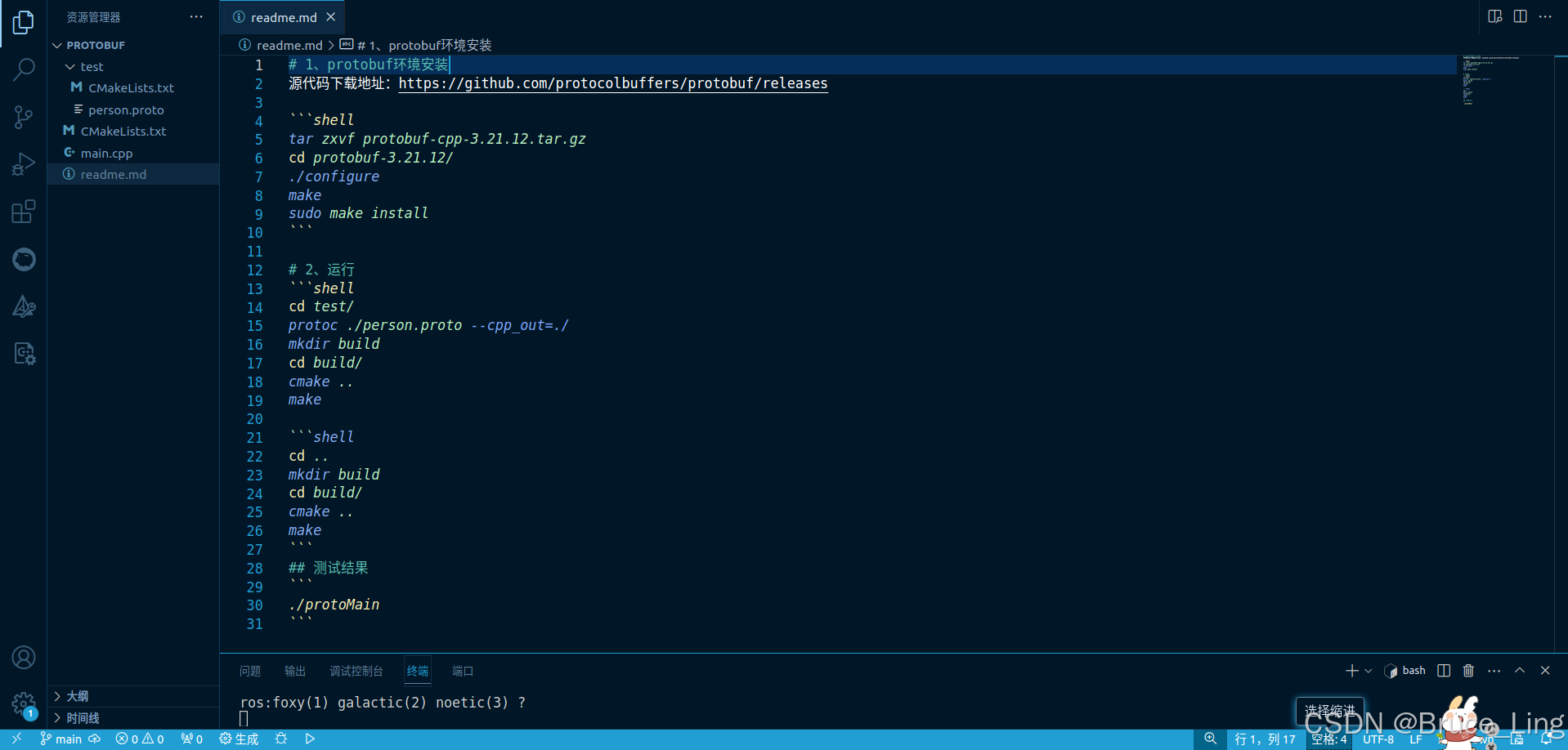The width and height of the screenshot is (1568, 750).
Task: Click the 生成 build button in status bar
Action: [239, 739]
